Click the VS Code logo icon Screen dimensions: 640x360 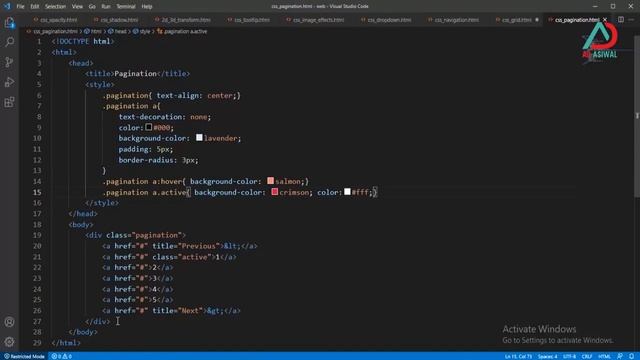(7, 6)
